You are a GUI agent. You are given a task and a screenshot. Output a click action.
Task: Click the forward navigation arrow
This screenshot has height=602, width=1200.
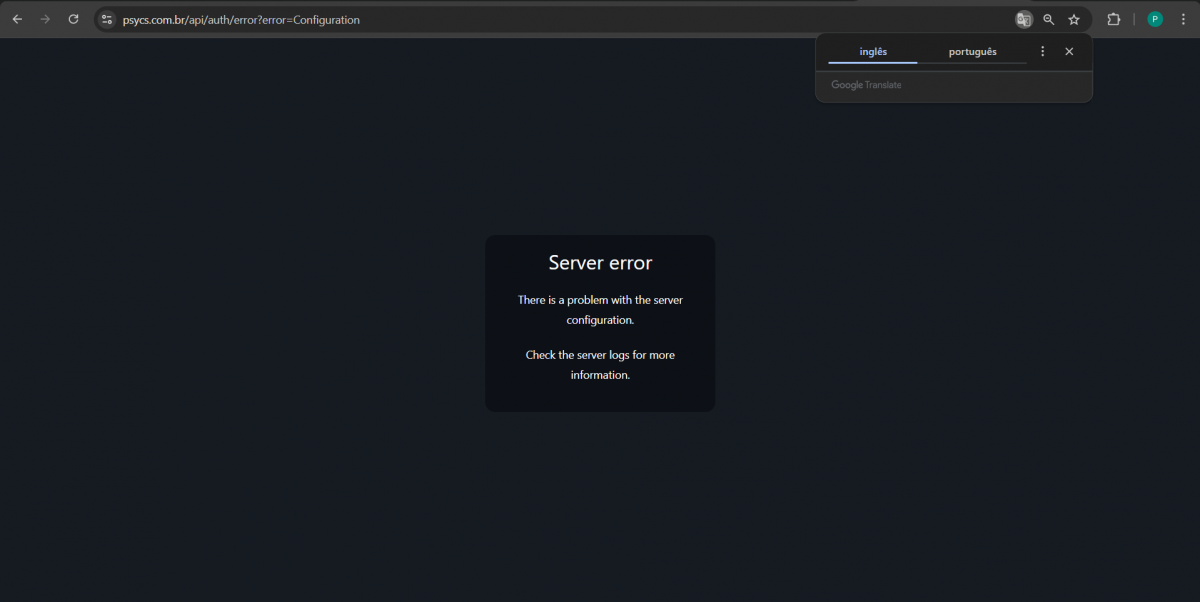pyautogui.click(x=45, y=19)
